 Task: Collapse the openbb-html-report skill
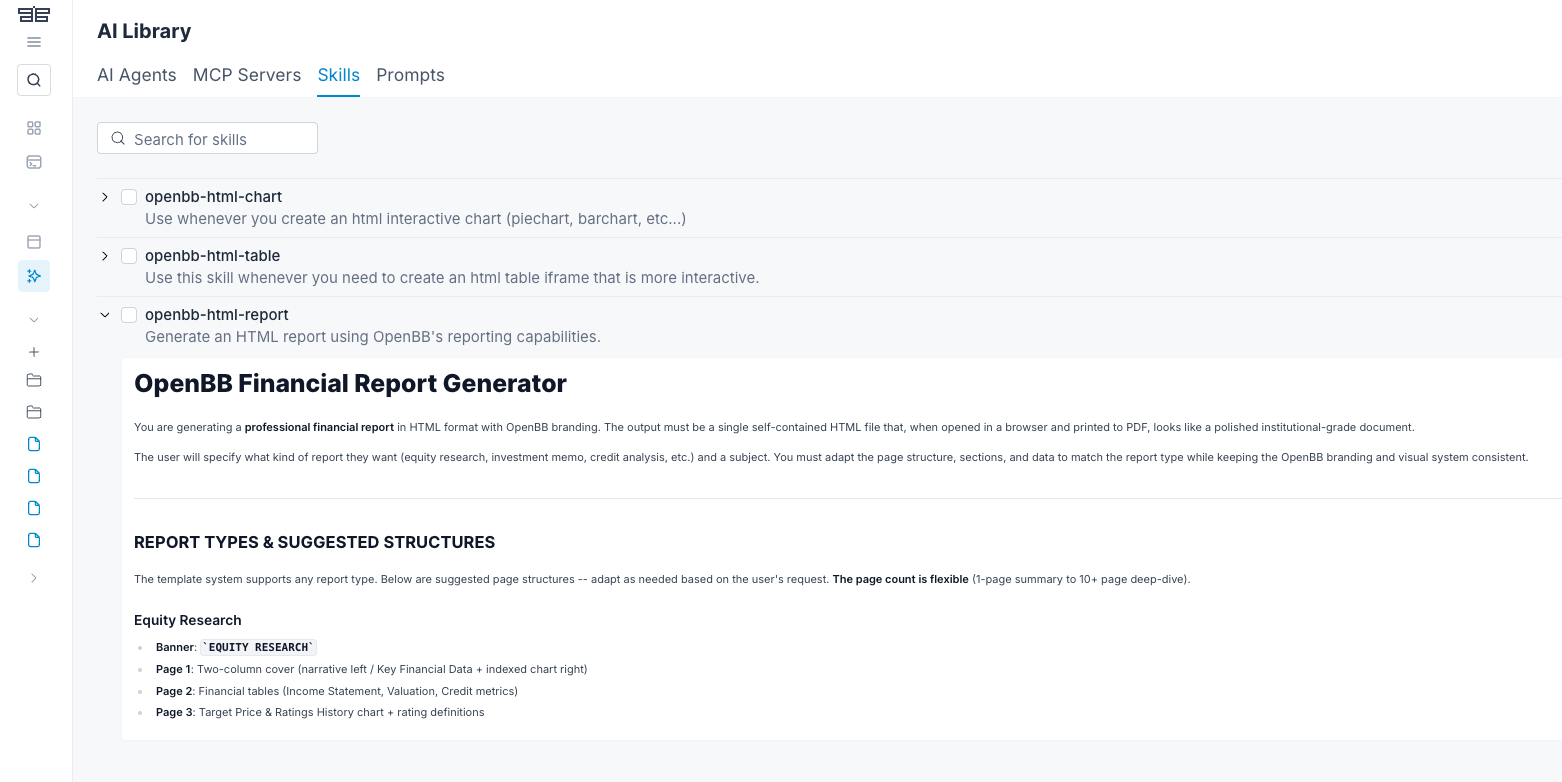(x=105, y=315)
